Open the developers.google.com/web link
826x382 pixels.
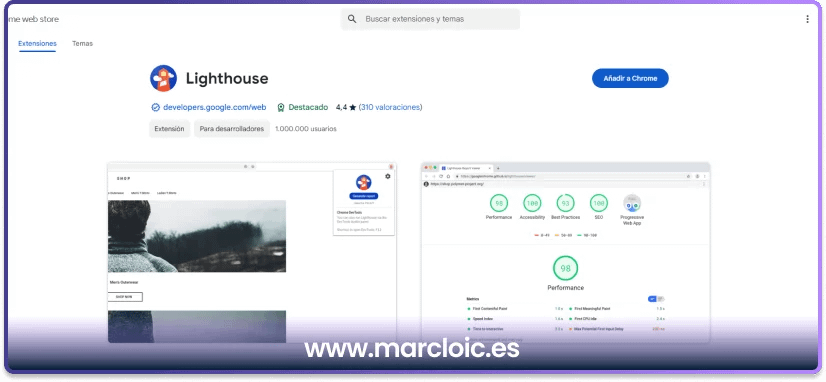[x=214, y=107]
